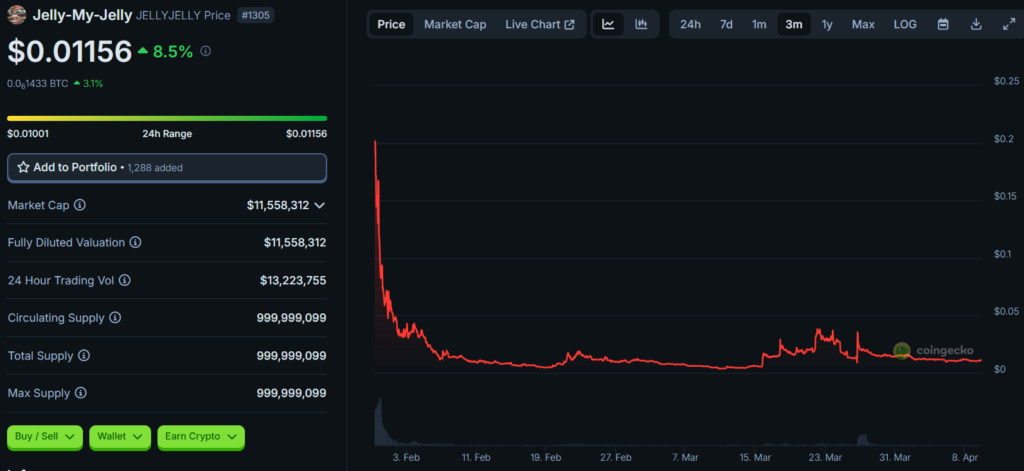Open the Live Chart link
The height and width of the screenshot is (471, 1024).
coord(539,24)
